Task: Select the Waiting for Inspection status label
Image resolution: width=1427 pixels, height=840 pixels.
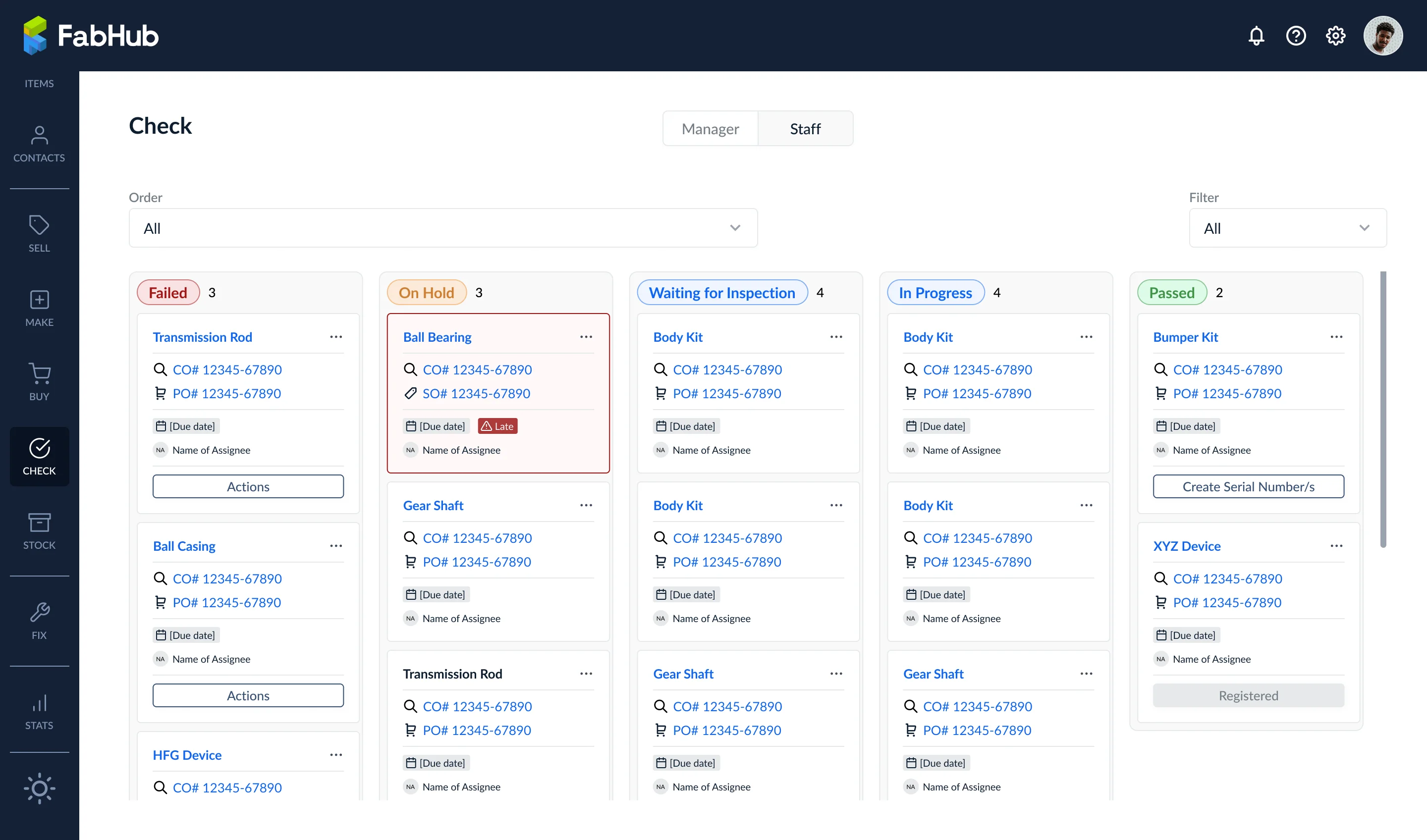Action: pos(722,293)
